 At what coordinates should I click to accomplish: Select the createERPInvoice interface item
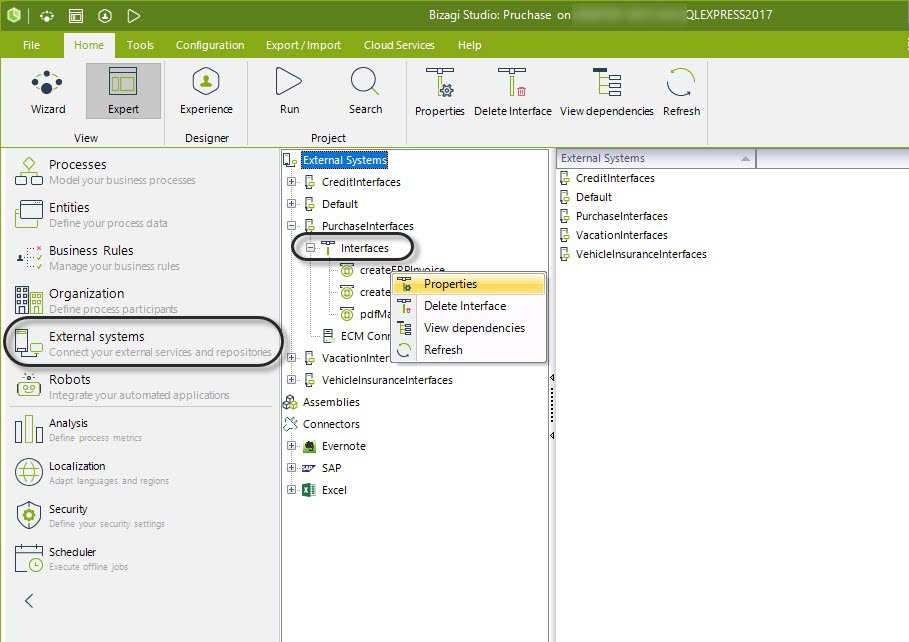(402, 270)
